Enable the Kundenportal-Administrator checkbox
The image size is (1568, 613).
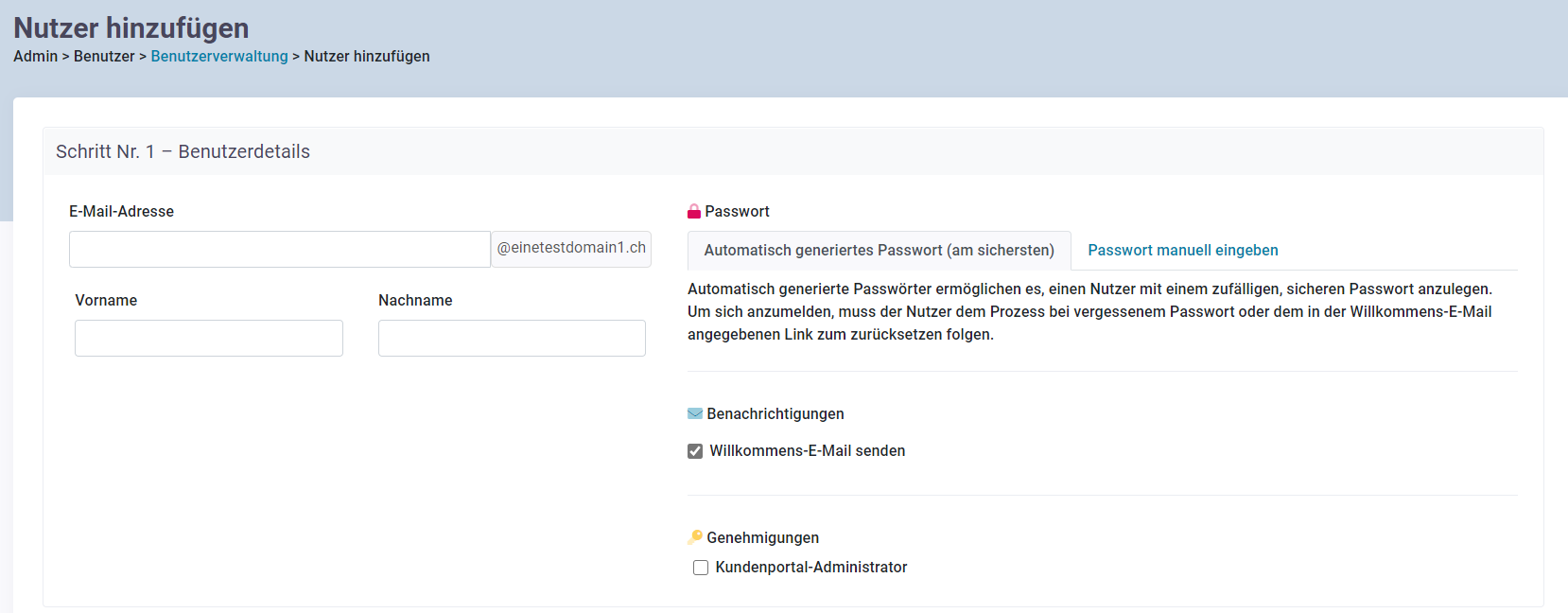coord(701,568)
